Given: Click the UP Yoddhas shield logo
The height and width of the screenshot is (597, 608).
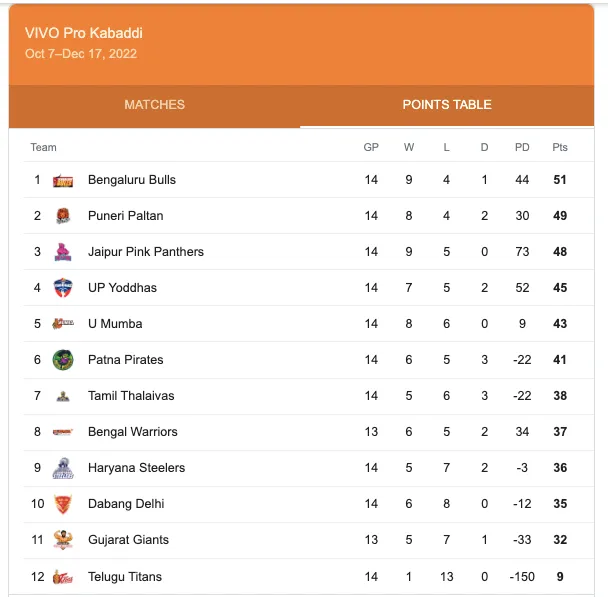Looking at the screenshot, I should pyautogui.click(x=63, y=288).
